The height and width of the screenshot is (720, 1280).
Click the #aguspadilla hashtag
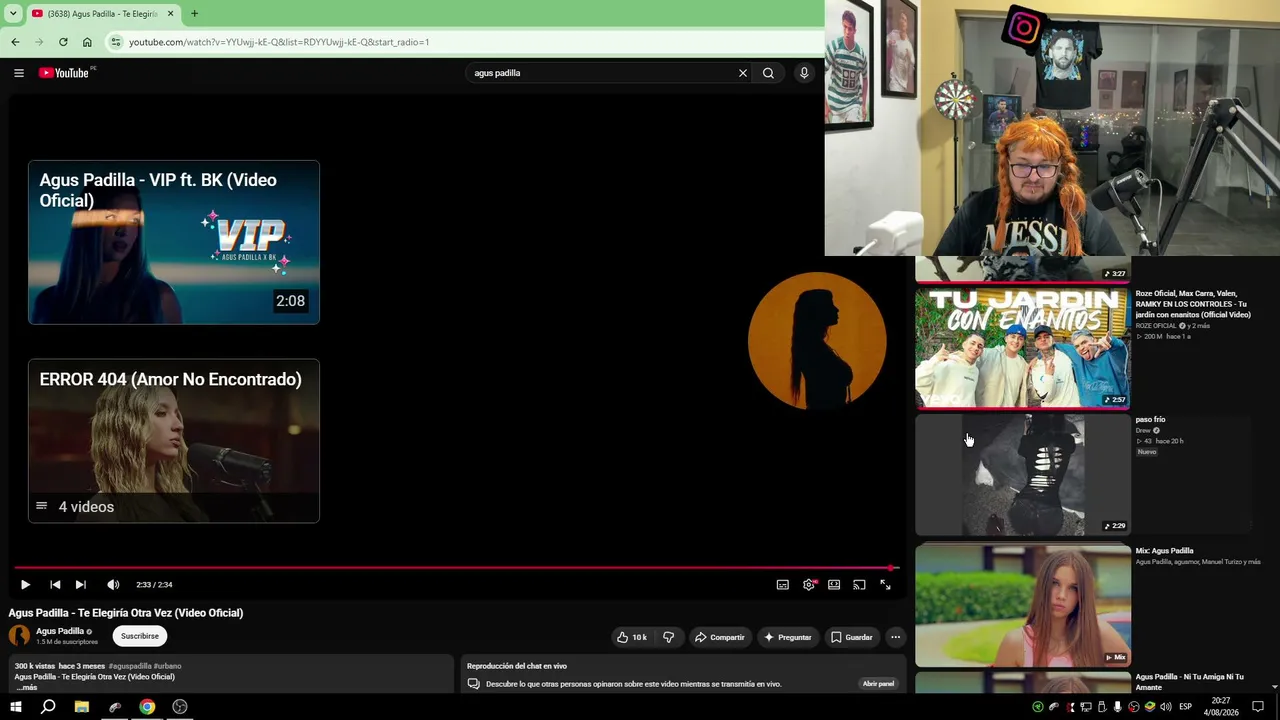tap(130, 666)
